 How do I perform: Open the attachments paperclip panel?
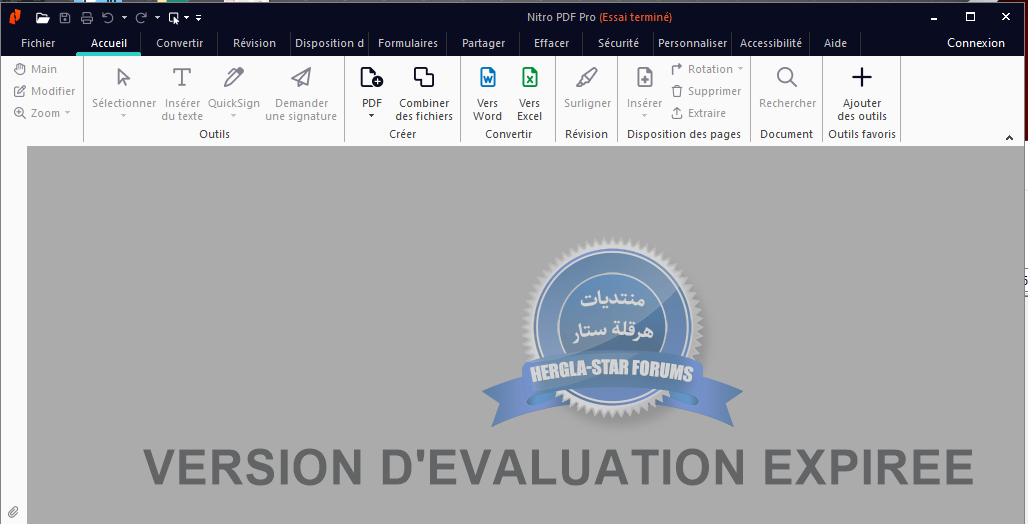(x=13, y=512)
